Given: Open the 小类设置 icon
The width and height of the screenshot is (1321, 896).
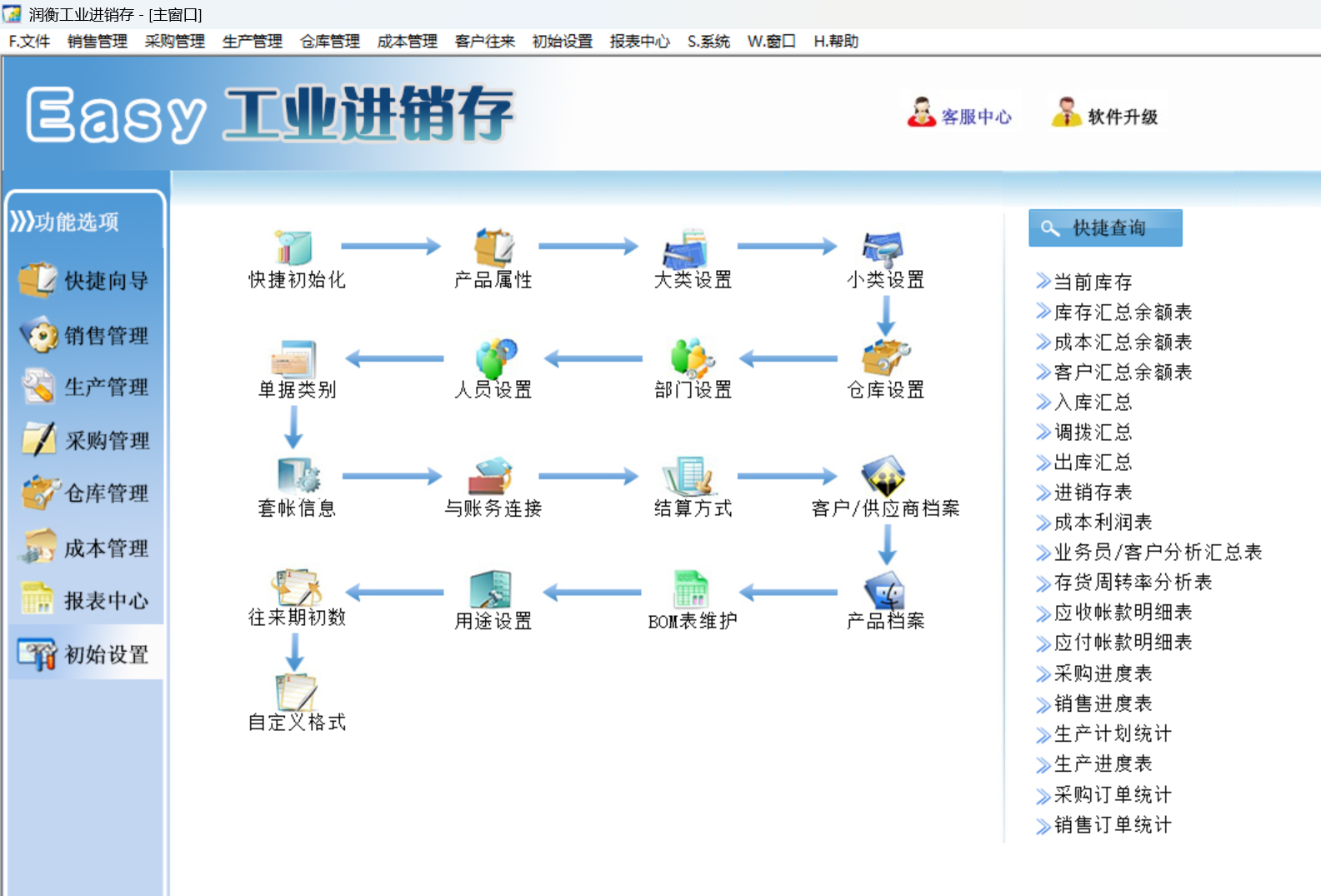Looking at the screenshot, I should tap(883, 248).
